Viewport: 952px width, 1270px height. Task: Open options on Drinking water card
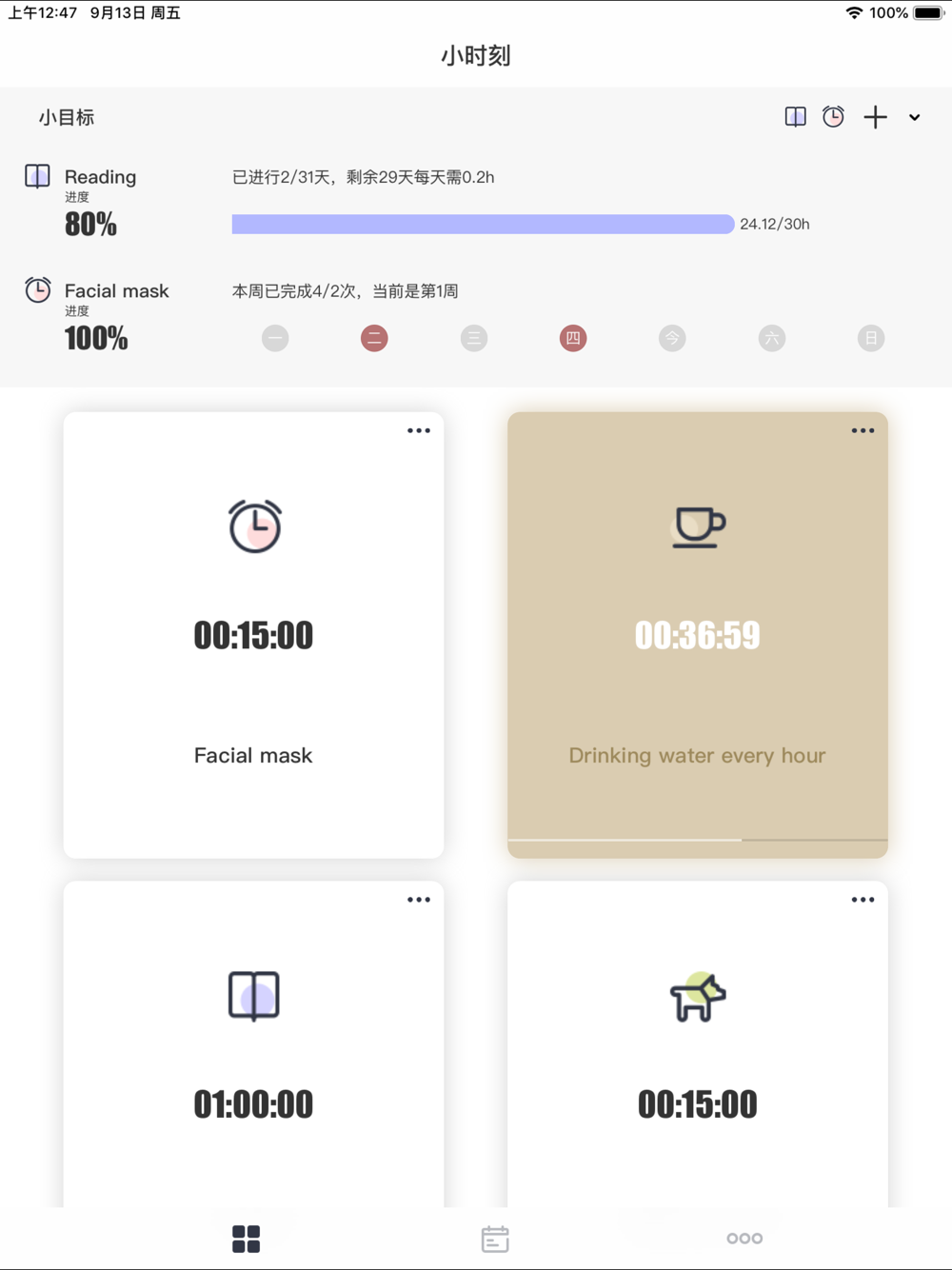(x=863, y=431)
